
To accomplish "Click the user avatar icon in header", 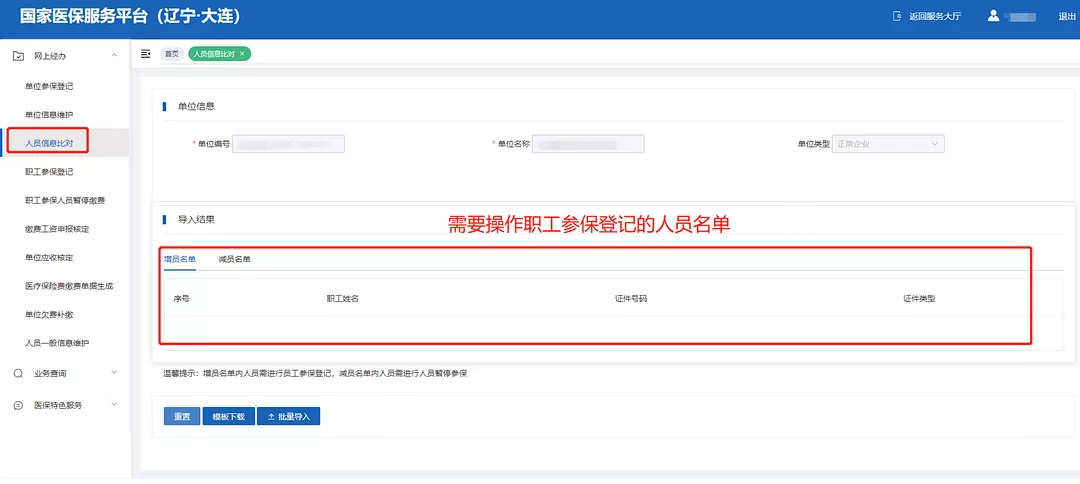I will tap(993, 16).
